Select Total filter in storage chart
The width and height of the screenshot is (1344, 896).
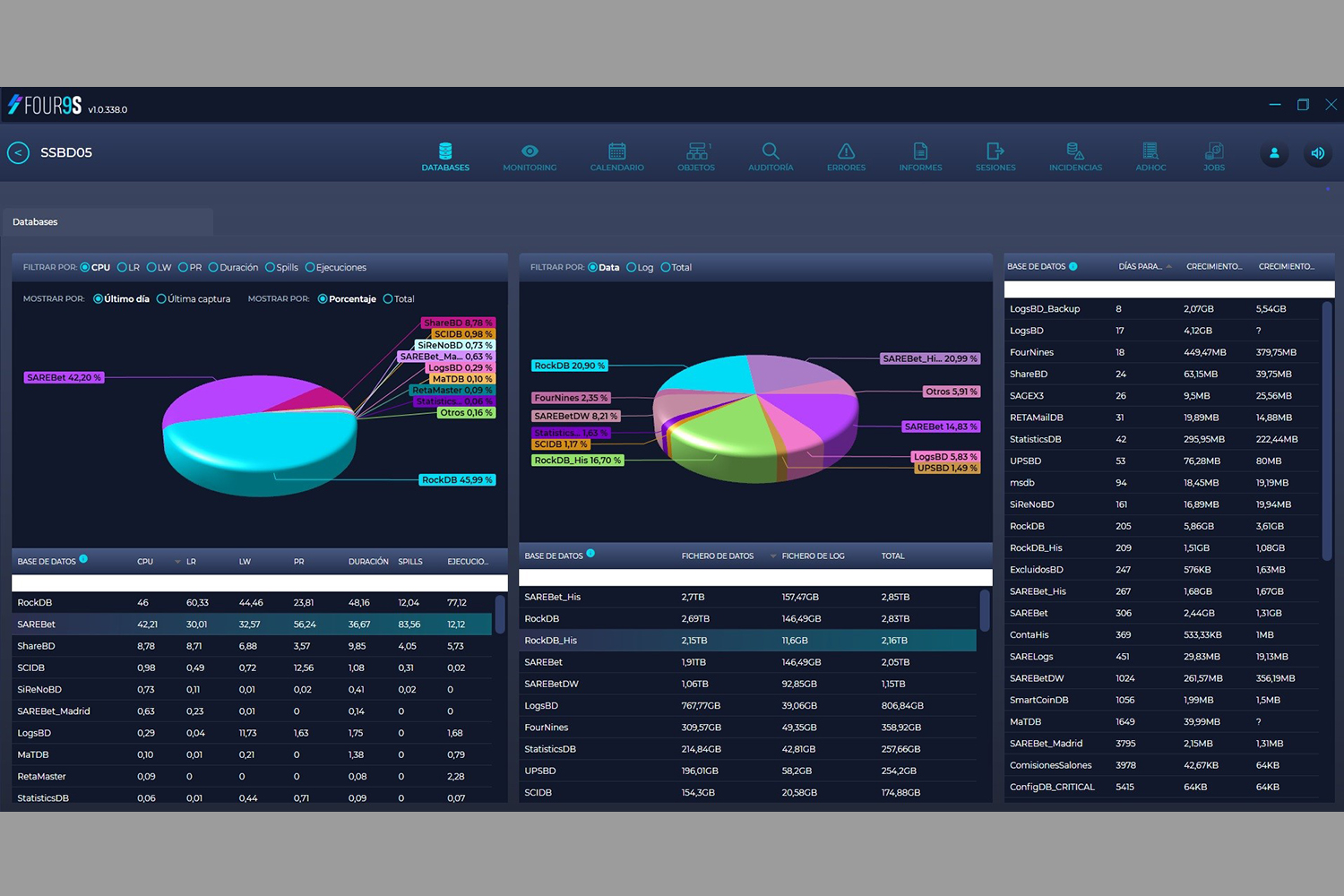pos(666,267)
